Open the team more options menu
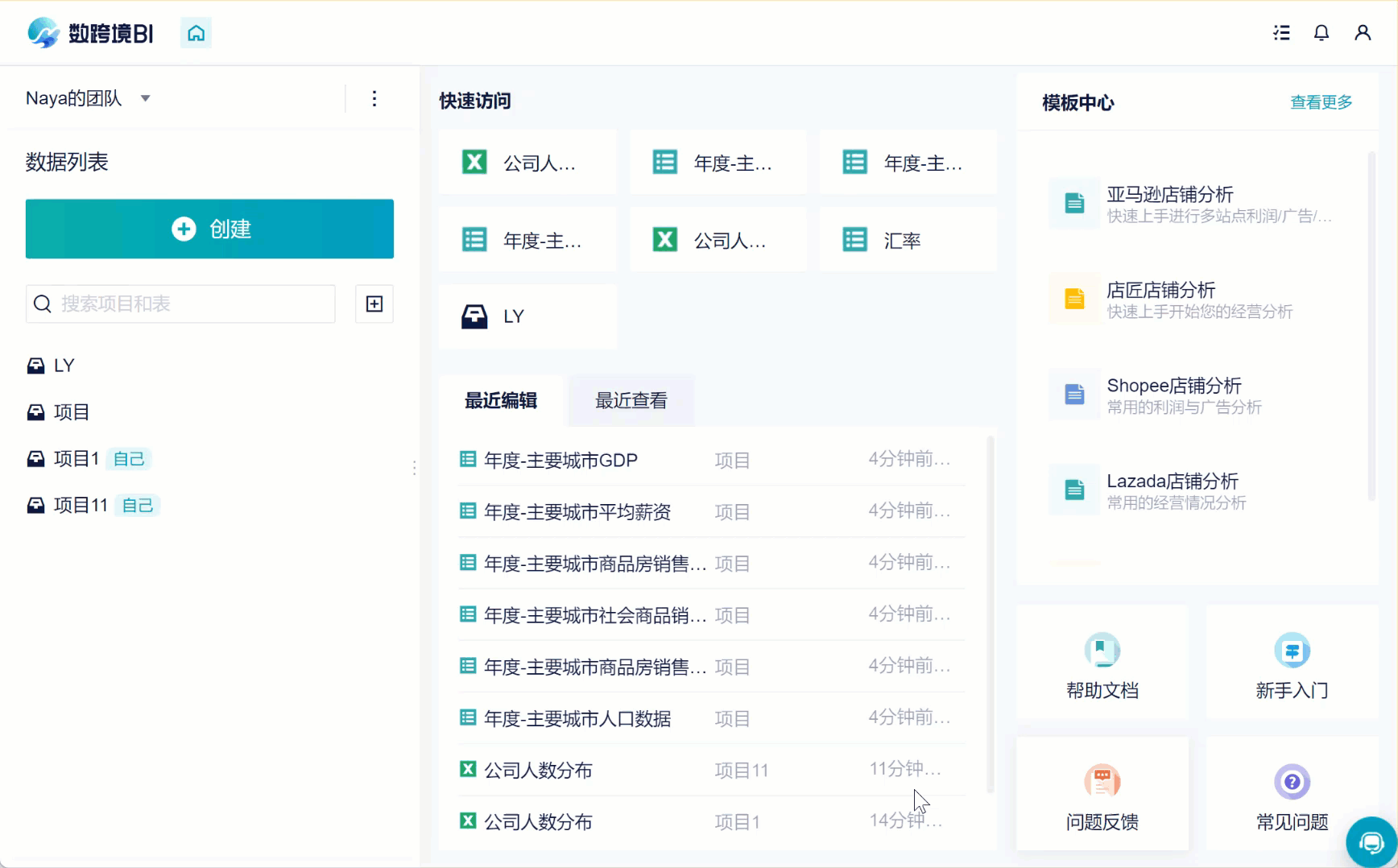This screenshot has width=1398, height=868. click(374, 98)
